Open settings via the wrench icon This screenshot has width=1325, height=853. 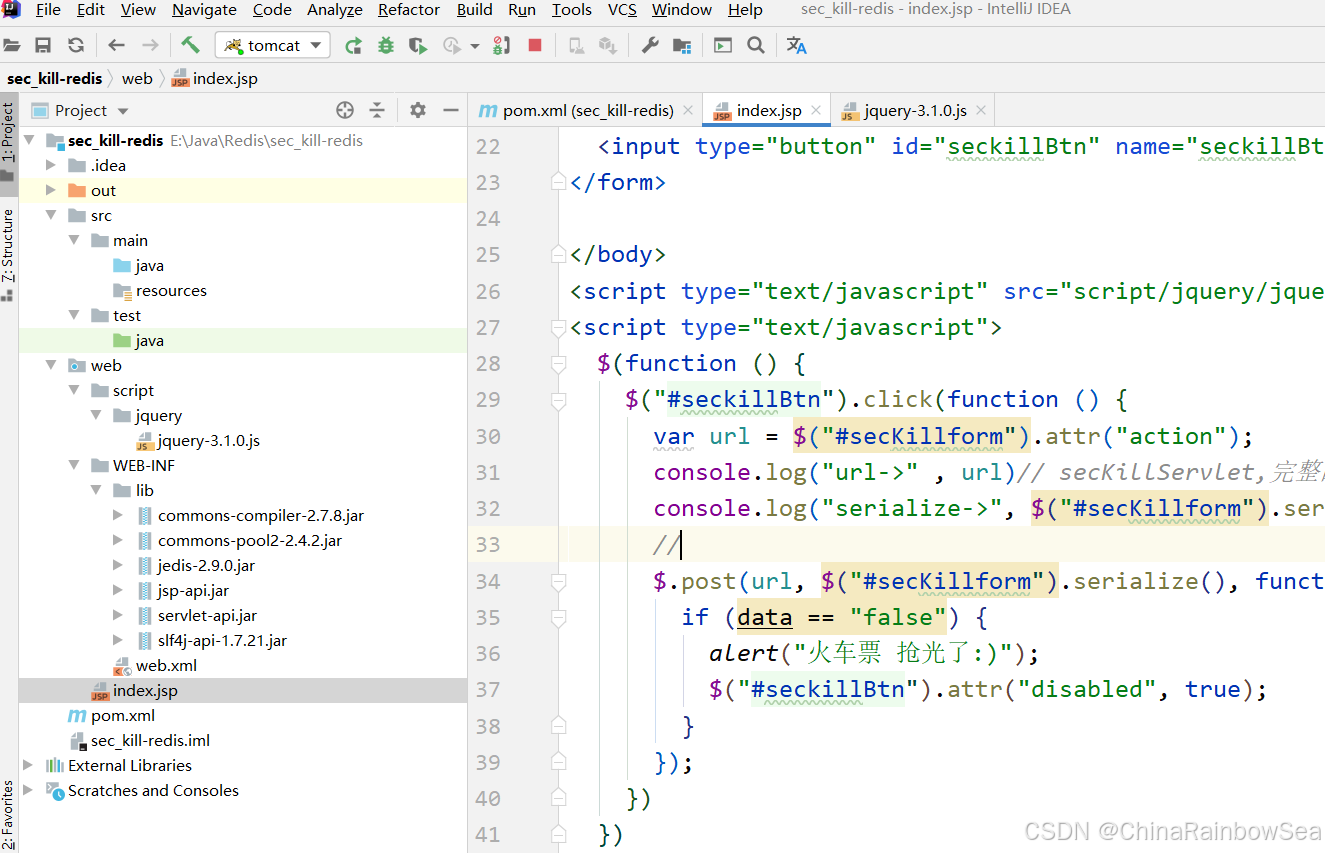pyautogui.click(x=649, y=45)
